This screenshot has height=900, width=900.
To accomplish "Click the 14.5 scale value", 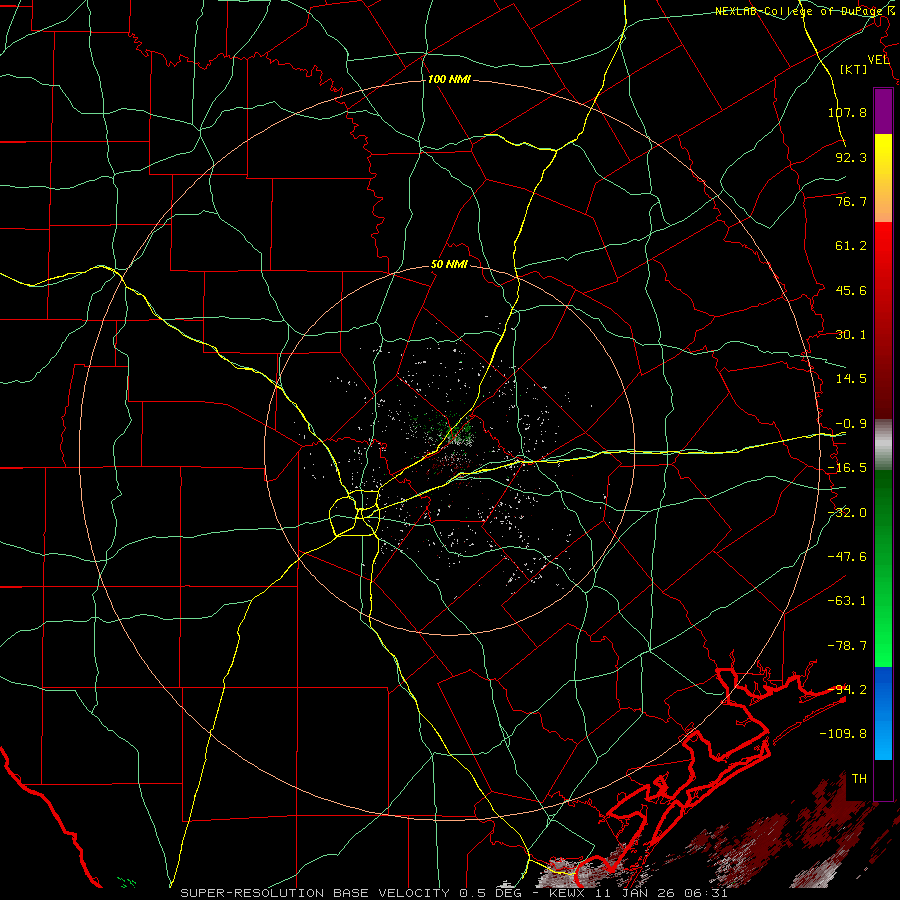I will tap(851, 379).
